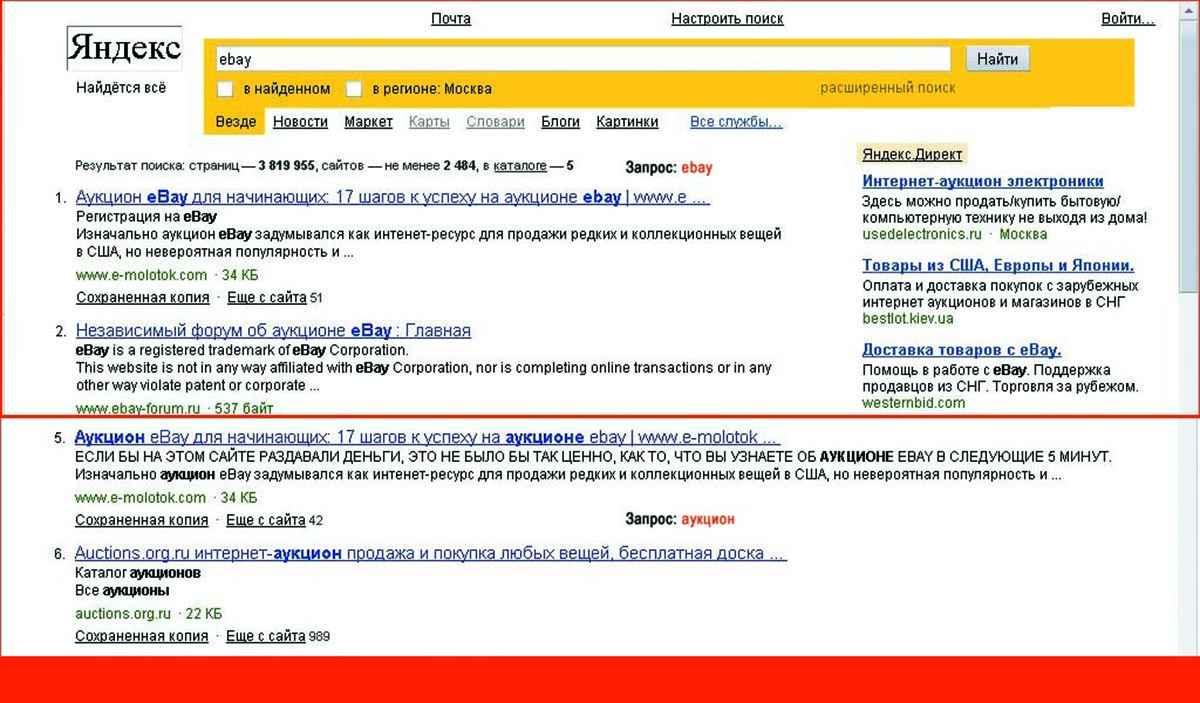Open Почта link at top
This screenshot has width=1200, height=703.
pyautogui.click(x=451, y=19)
